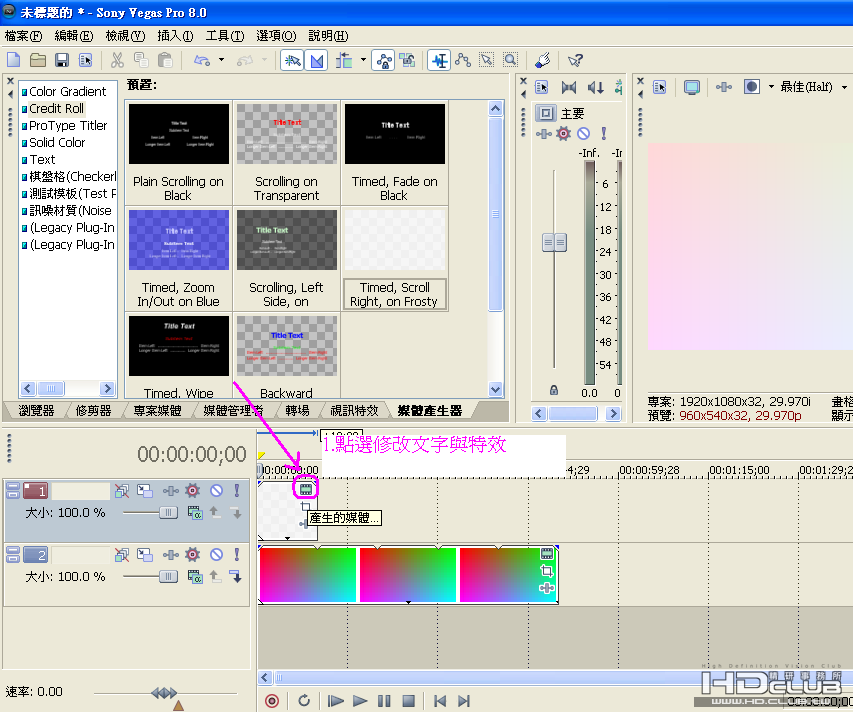Open generated media editor on track 1 clip
This screenshot has height=712, width=853.
point(307,490)
